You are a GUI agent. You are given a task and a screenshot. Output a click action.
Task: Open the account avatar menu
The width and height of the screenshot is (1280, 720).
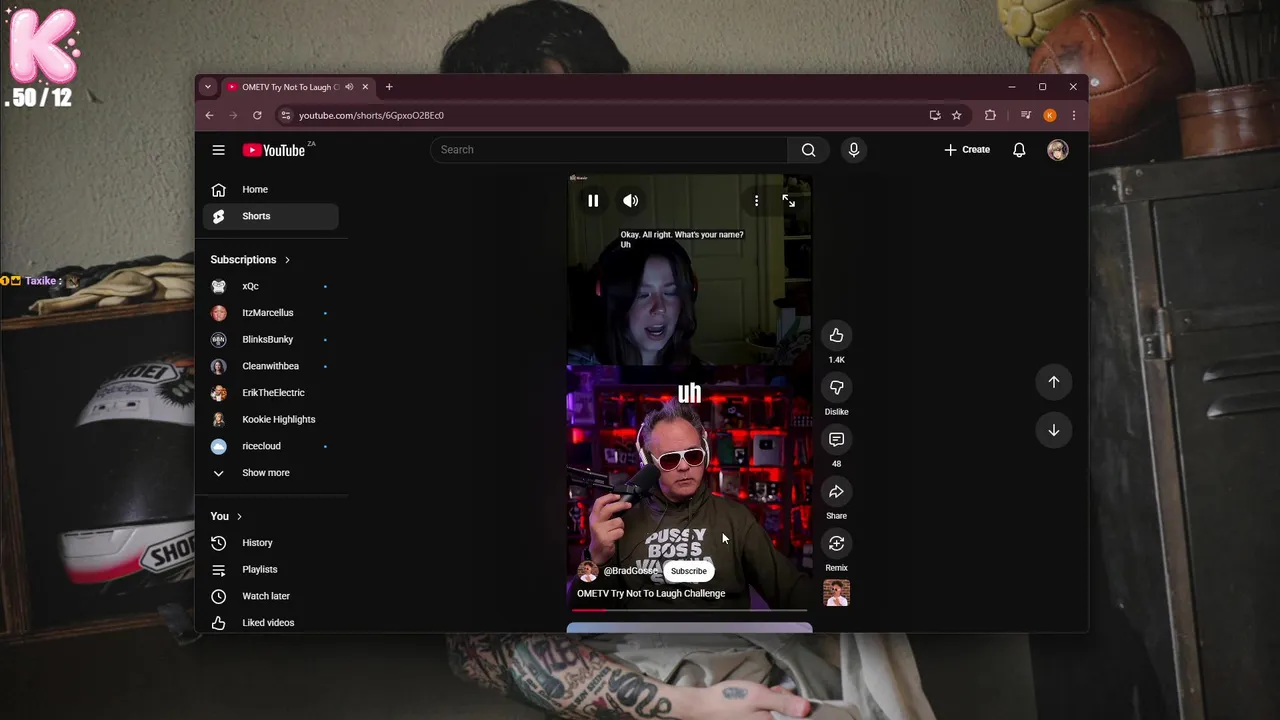1057,150
